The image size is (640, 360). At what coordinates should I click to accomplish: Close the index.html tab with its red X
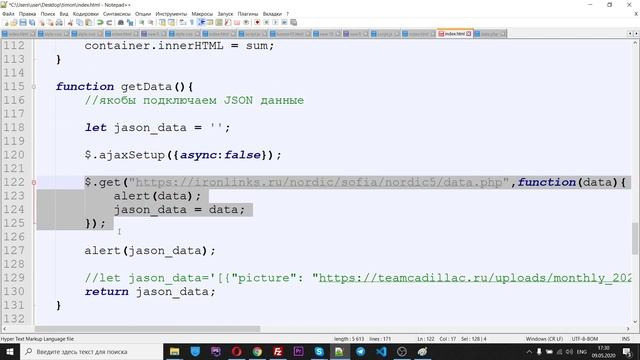click(469, 33)
